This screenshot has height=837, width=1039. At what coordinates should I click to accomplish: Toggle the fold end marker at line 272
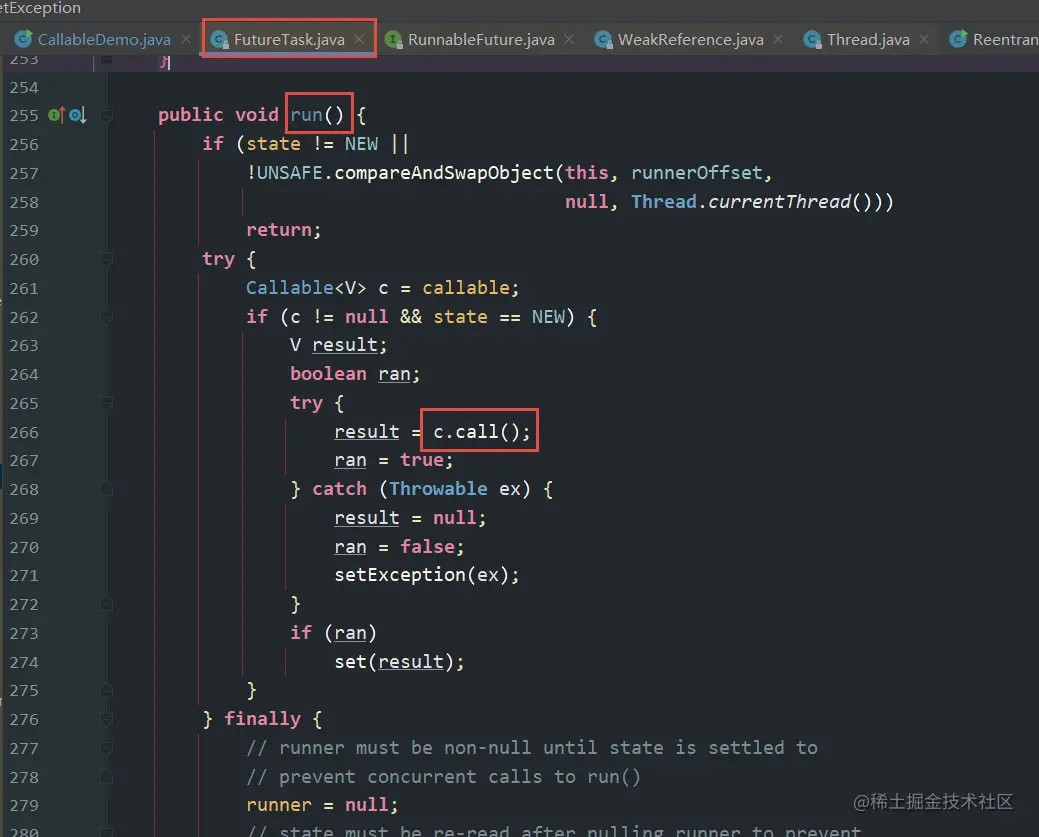(x=106, y=604)
